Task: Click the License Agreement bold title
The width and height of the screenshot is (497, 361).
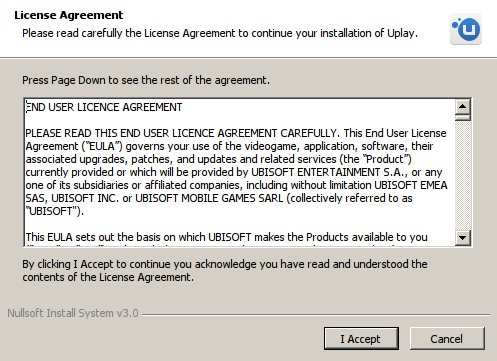Action: [69, 15]
